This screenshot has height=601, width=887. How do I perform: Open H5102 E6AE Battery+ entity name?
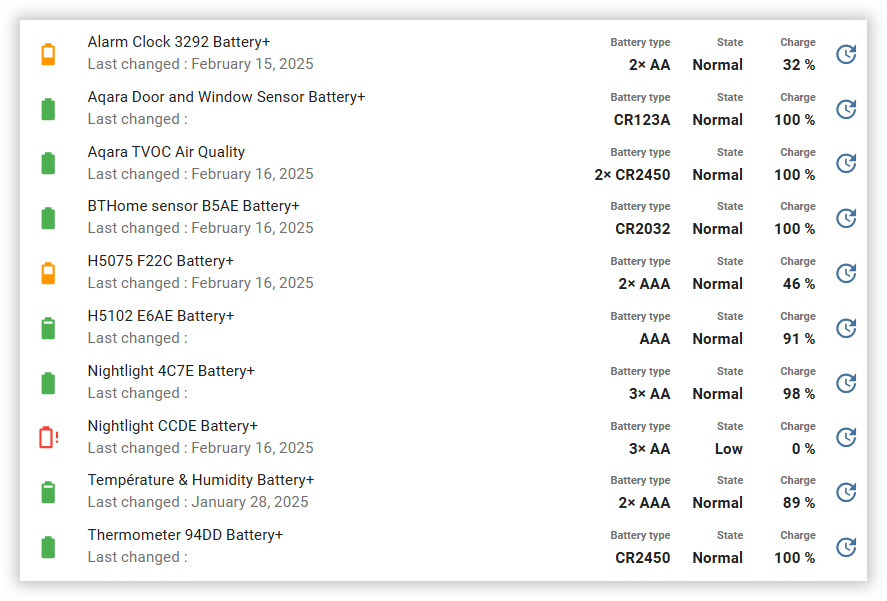coord(160,316)
